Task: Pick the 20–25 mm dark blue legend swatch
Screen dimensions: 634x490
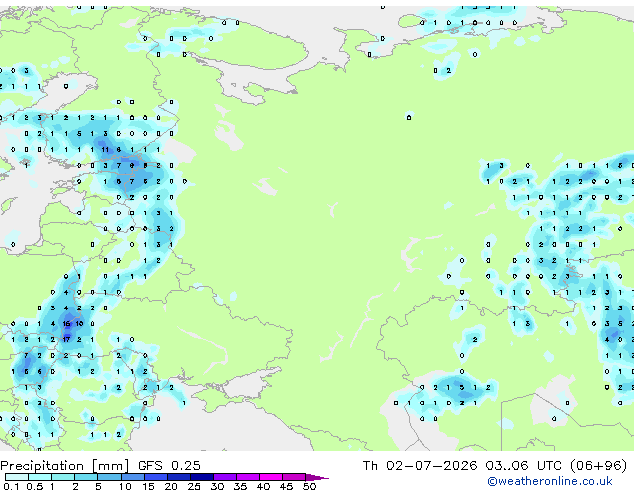Action: coord(179,477)
